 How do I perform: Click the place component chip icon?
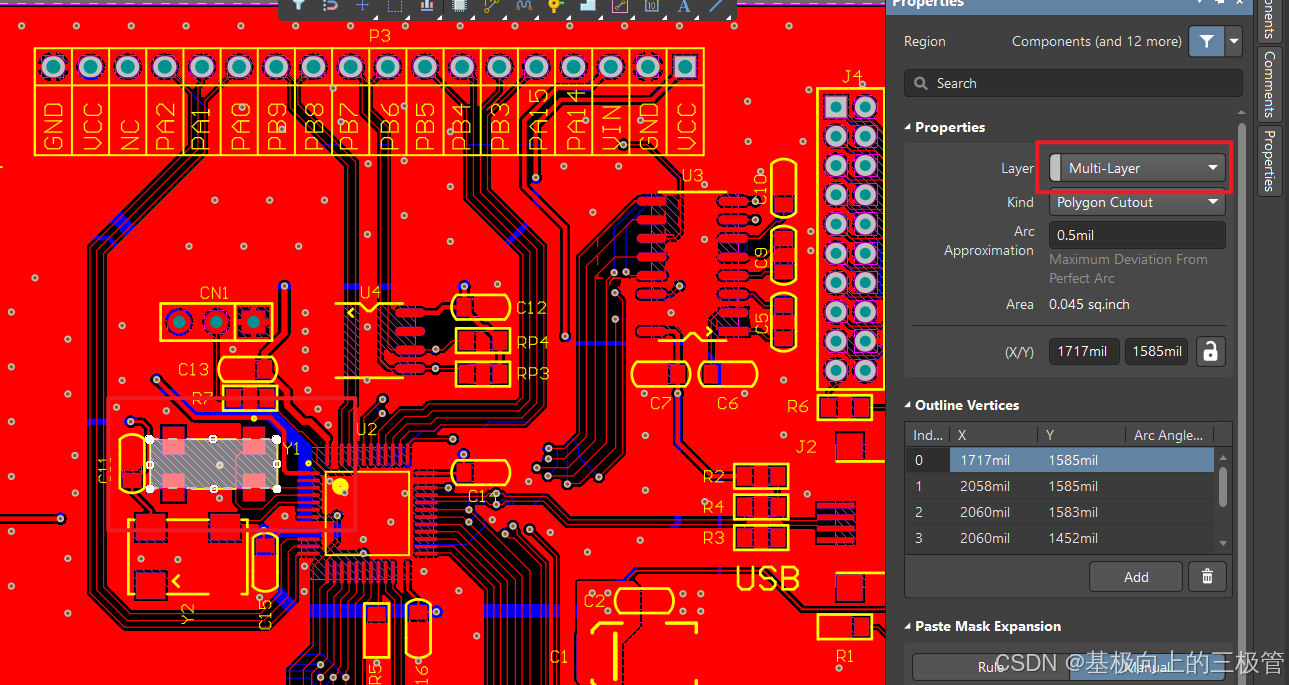[x=459, y=5]
